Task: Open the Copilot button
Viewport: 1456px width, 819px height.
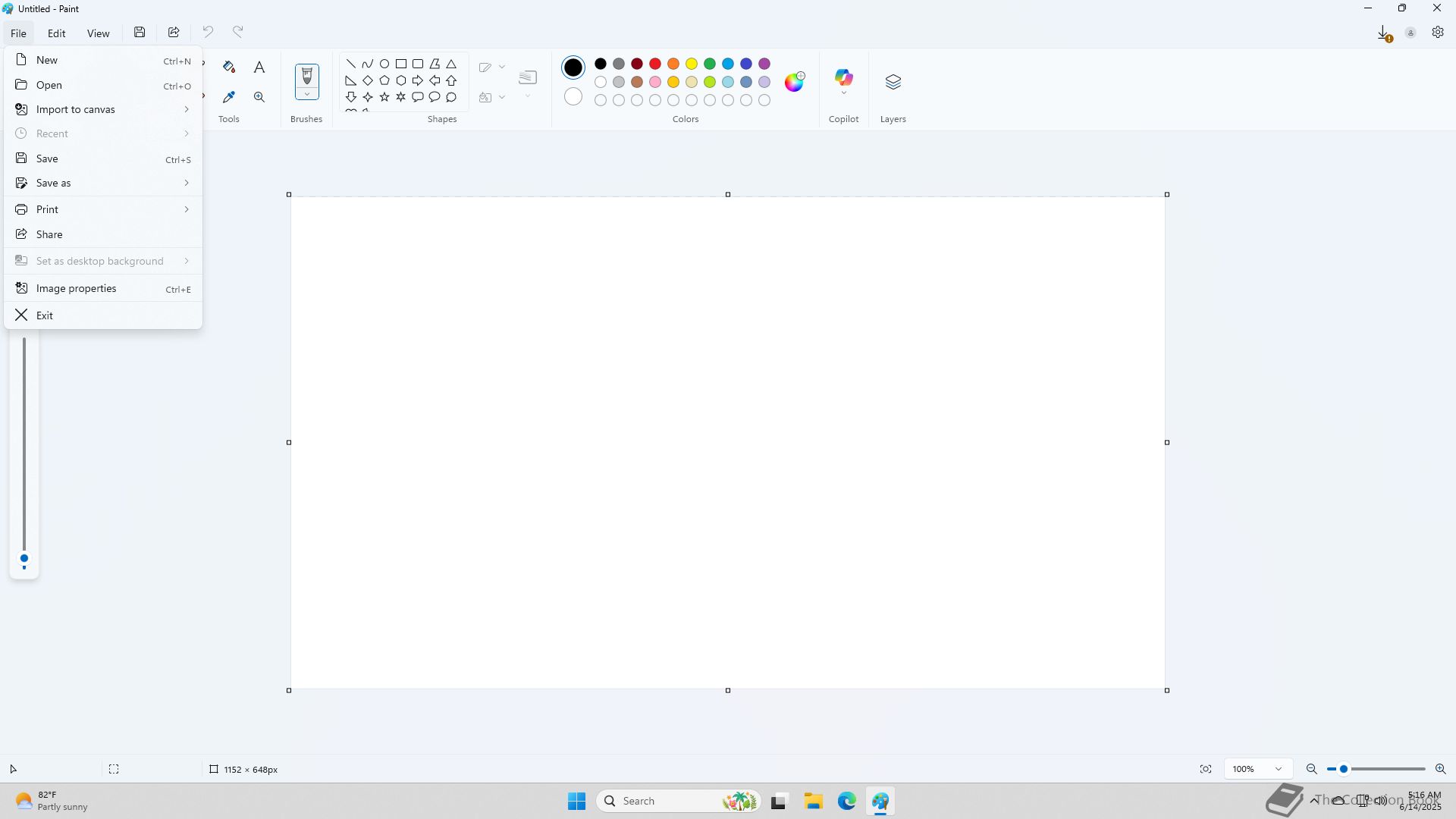Action: tap(843, 80)
